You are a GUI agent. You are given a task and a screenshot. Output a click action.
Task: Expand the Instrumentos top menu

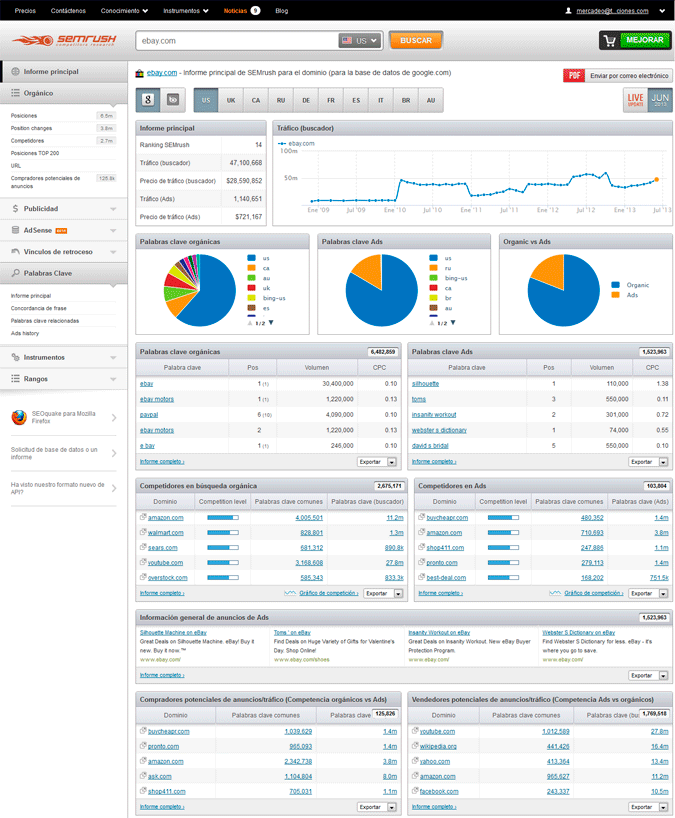pos(186,10)
